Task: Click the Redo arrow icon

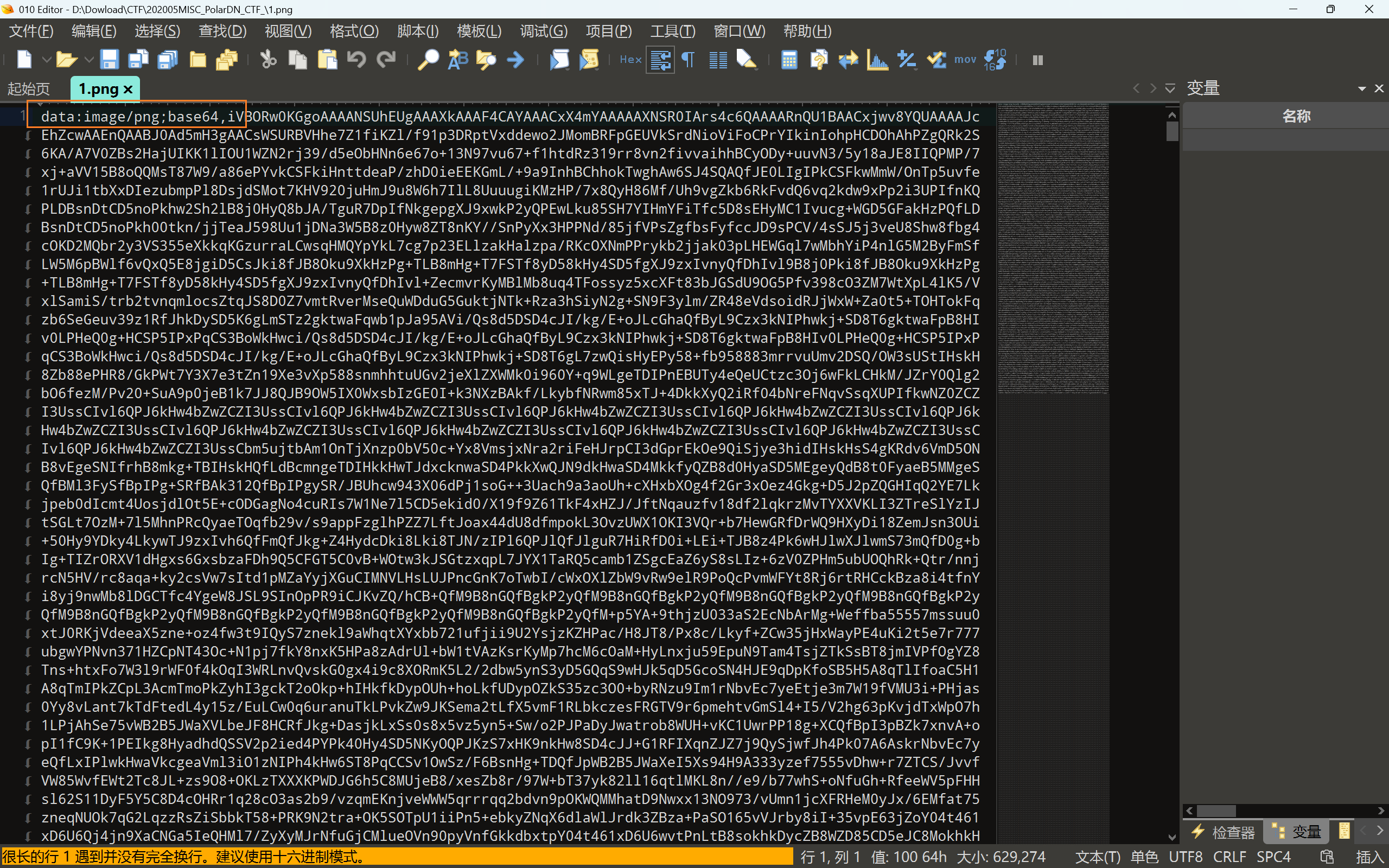Action: click(x=386, y=59)
